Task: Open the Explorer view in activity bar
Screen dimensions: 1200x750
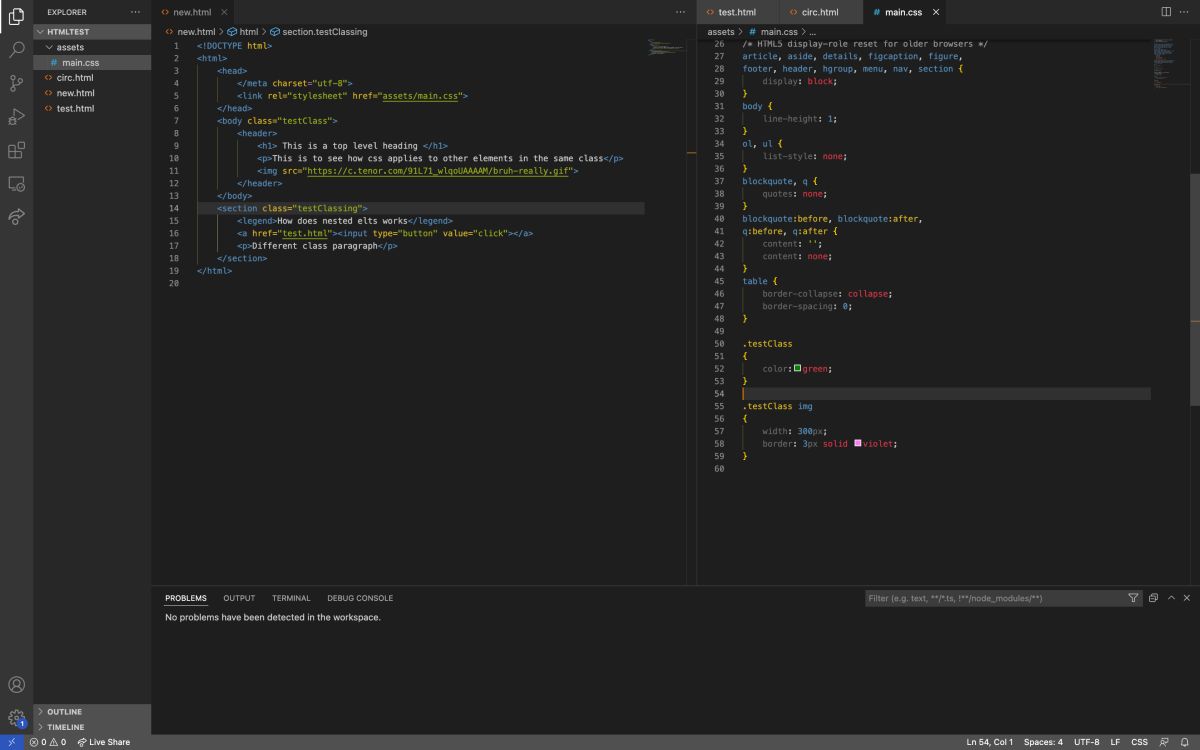Action: coord(16,15)
